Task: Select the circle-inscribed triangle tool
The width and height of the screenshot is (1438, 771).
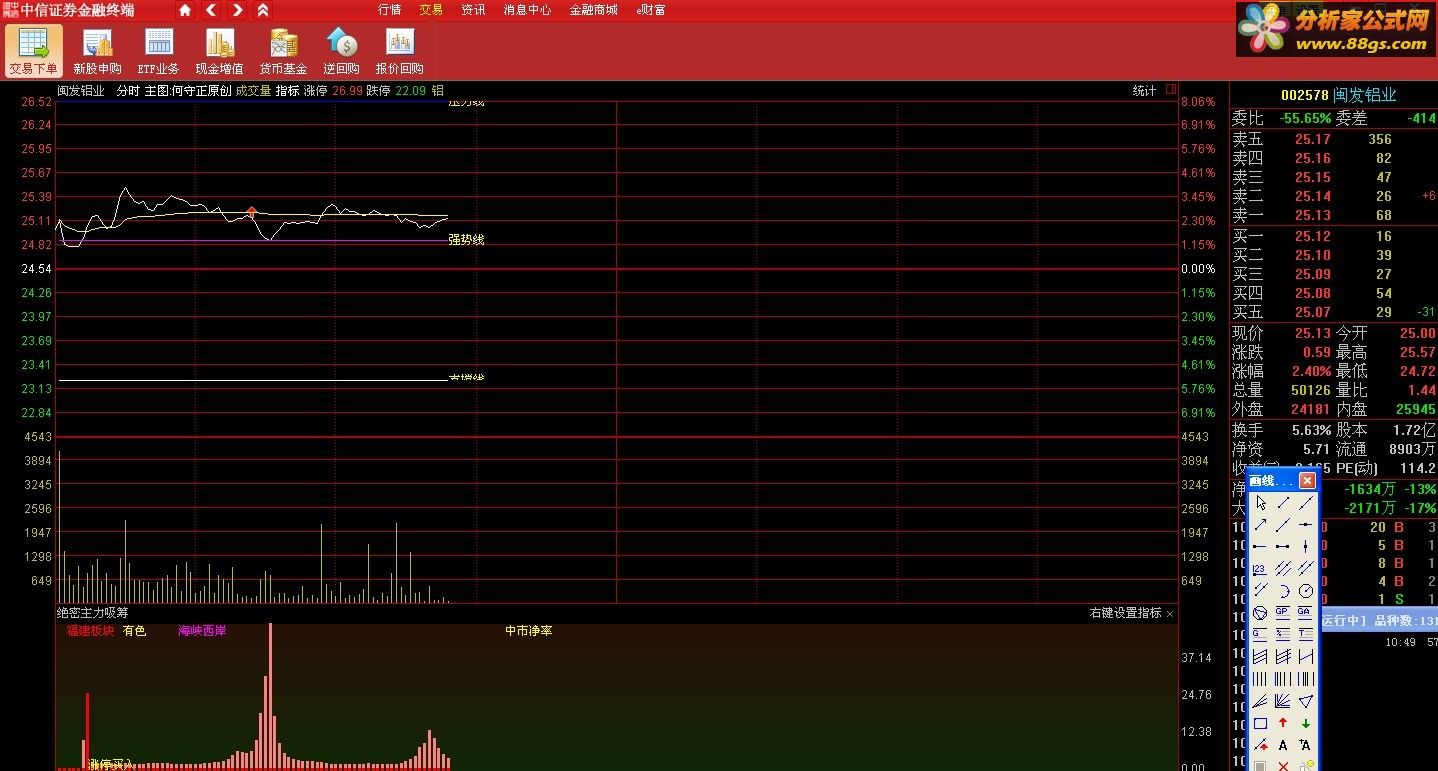Action: [1261, 613]
